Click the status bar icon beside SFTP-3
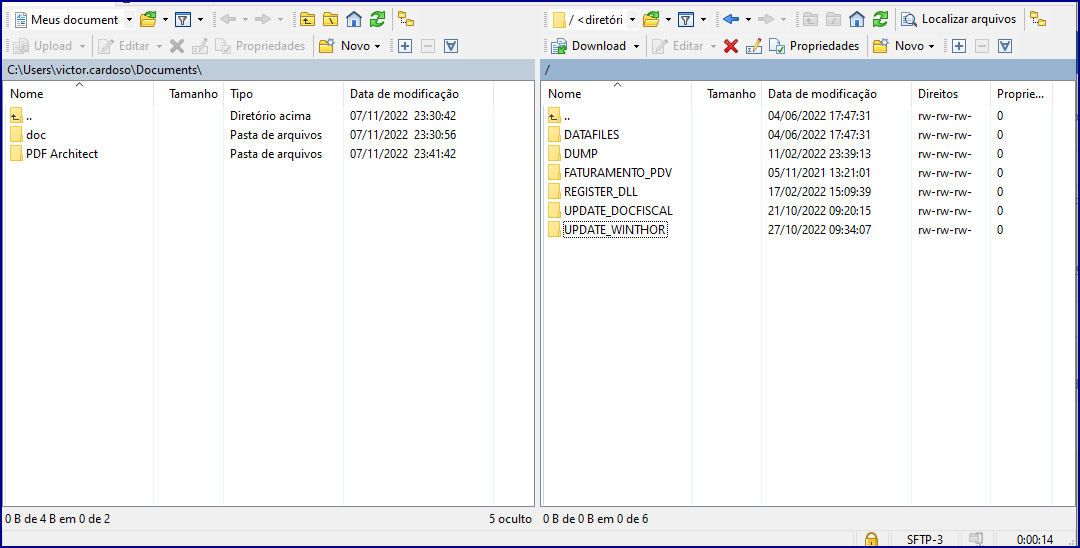The height and width of the screenshot is (548, 1080). coord(975,540)
